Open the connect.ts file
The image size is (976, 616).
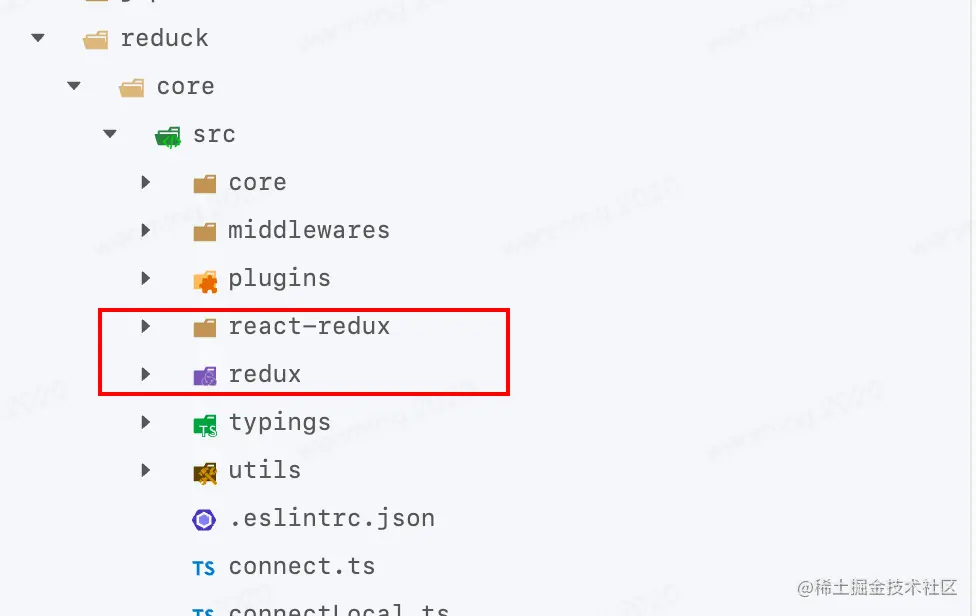[x=302, y=566]
